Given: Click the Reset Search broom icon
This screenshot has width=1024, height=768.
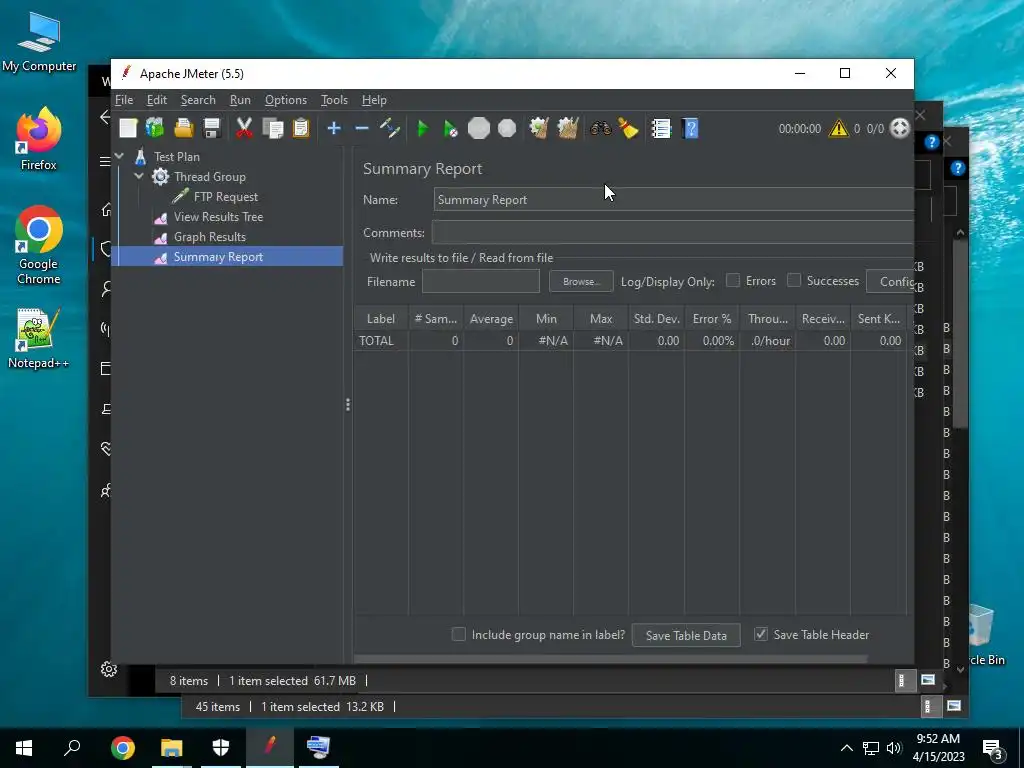Looking at the screenshot, I should (x=628, y=128).
